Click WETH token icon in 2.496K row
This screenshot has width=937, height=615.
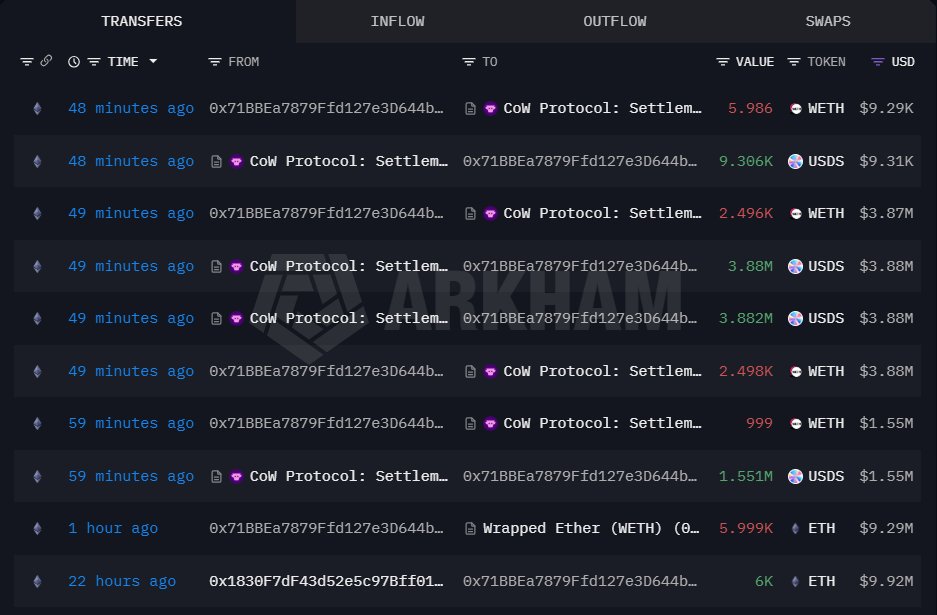pos(795,213)
